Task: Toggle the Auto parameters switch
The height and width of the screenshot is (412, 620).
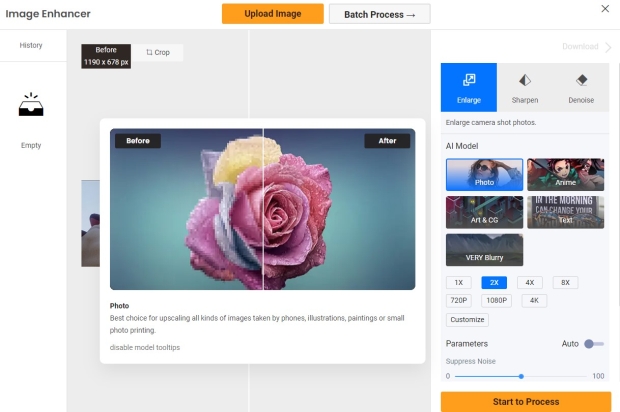Action: (x=594, y=344)
